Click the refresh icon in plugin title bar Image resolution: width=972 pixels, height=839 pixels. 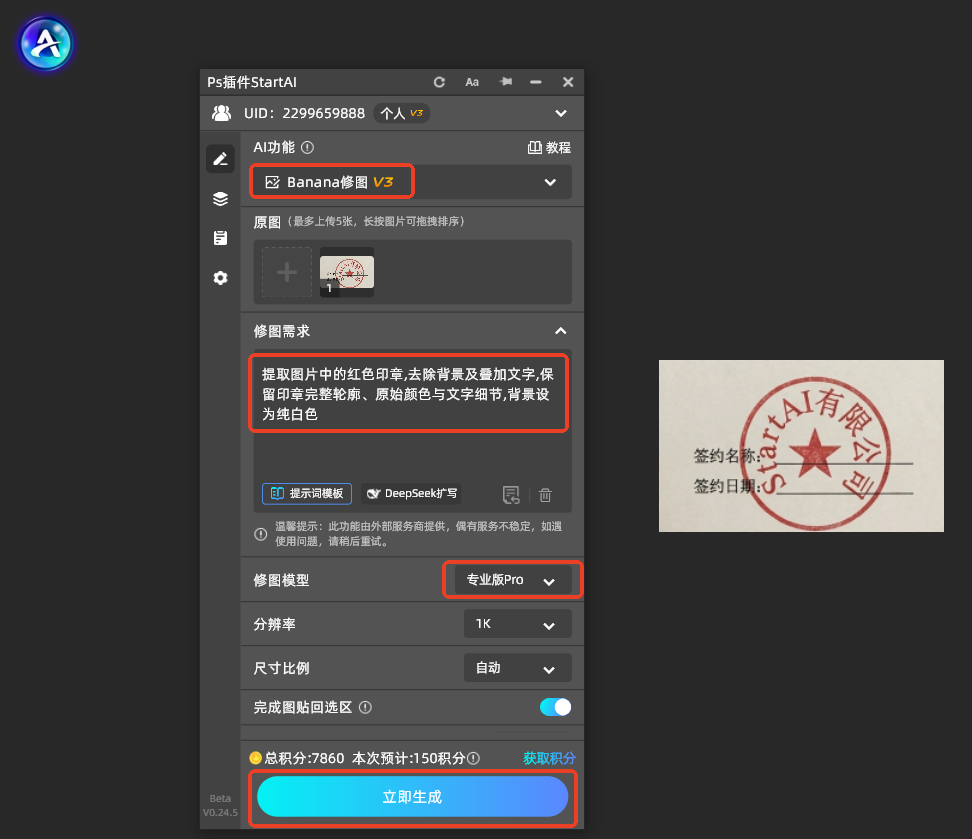(x=440, y=82)
